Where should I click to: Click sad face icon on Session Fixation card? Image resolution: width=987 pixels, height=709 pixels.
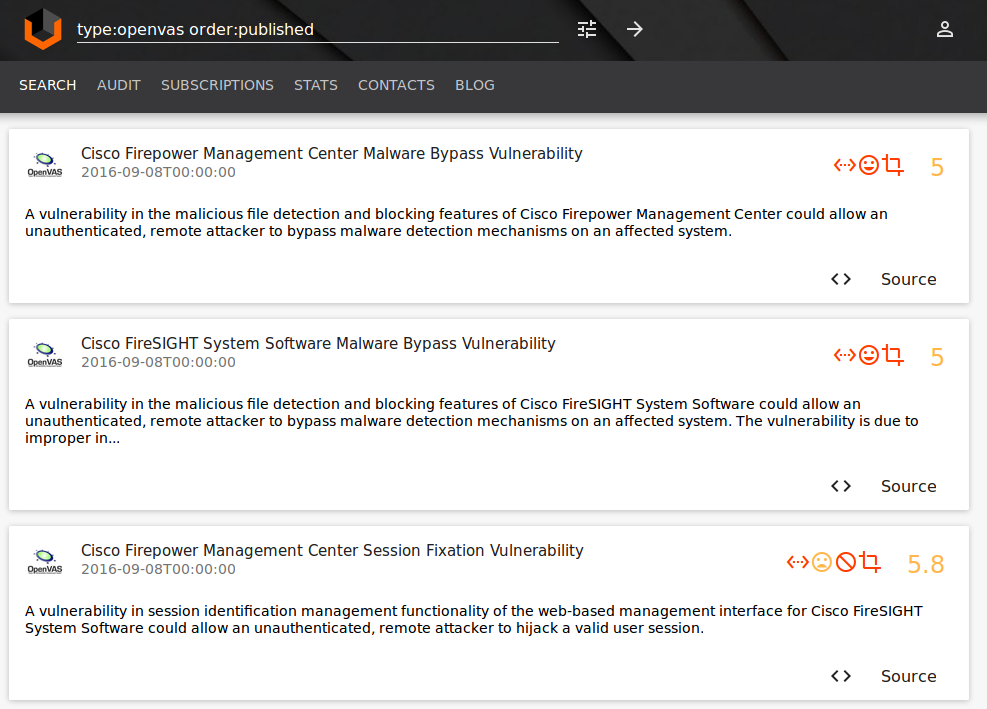821,562
